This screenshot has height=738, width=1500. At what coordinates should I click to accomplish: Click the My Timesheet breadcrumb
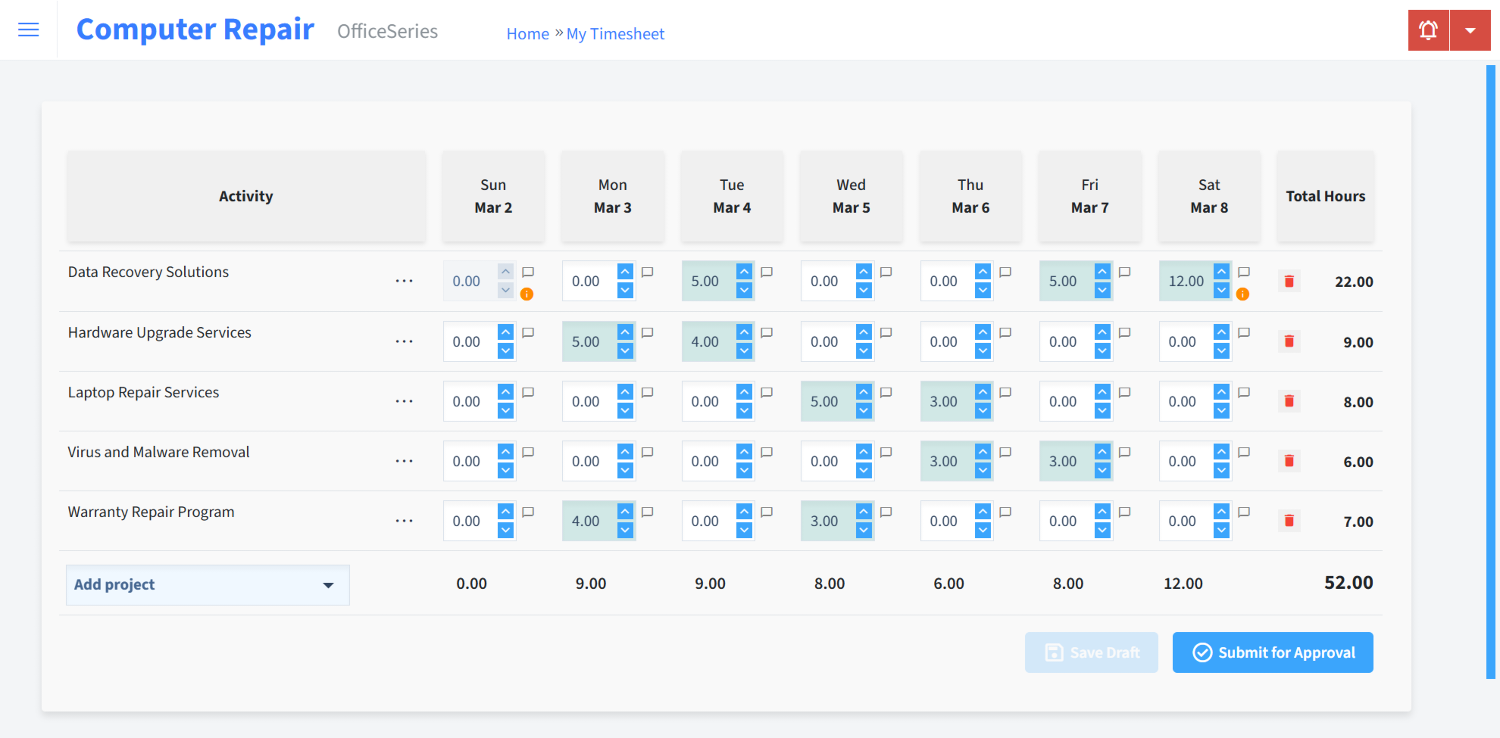(615, 34)
